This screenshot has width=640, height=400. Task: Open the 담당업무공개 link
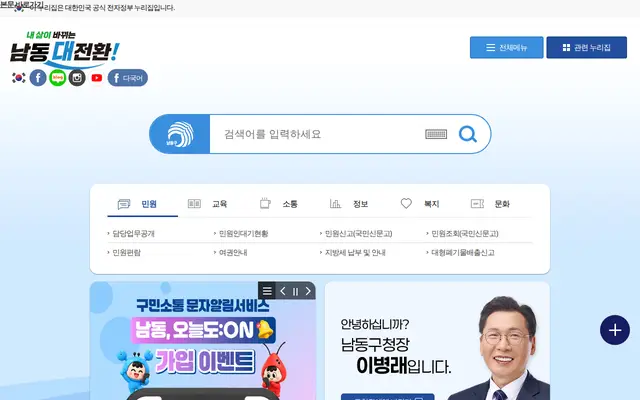coord(131,233)
